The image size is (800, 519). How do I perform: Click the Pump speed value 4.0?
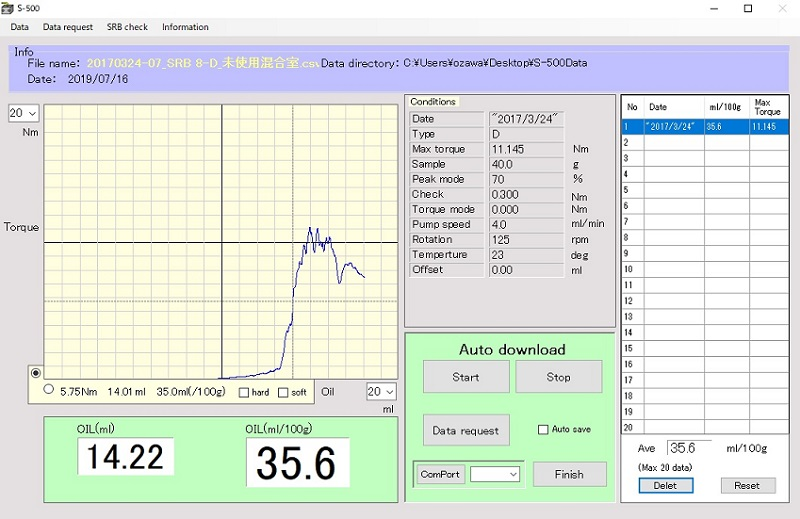click(526, 225)
